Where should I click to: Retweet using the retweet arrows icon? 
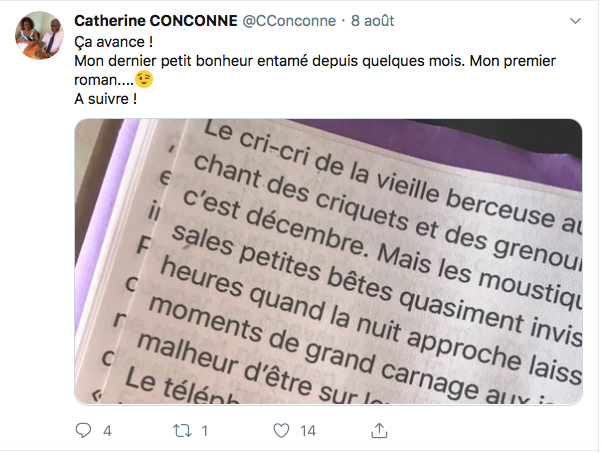[x=182, y=431]
